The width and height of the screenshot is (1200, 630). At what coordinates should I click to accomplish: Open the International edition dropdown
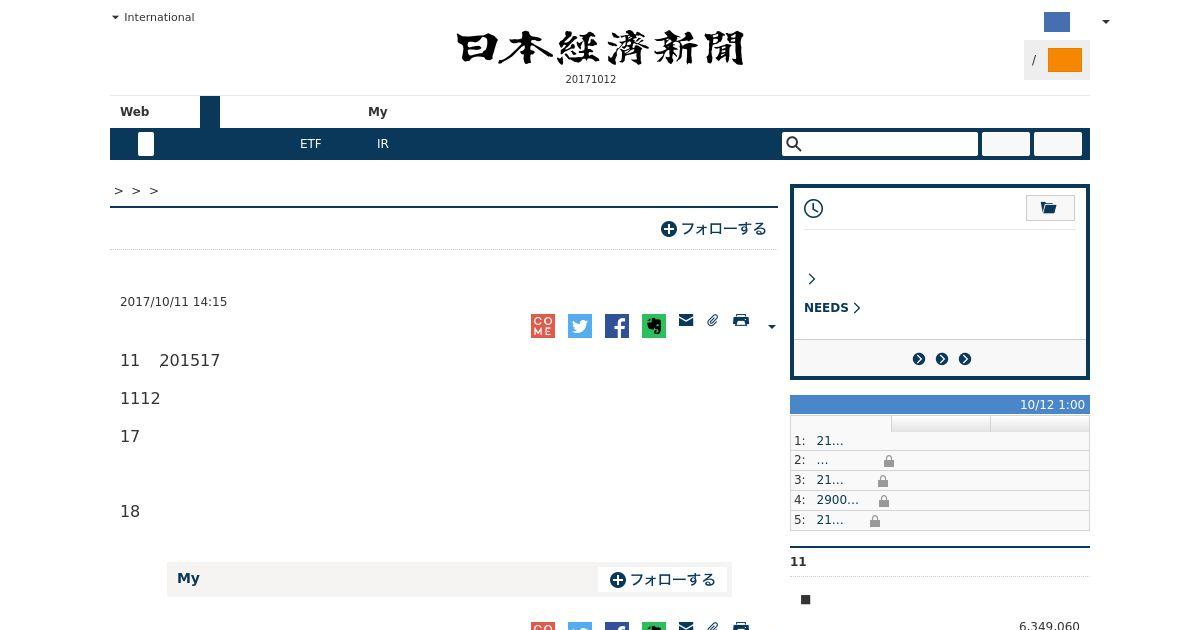(x=153, y=17)
